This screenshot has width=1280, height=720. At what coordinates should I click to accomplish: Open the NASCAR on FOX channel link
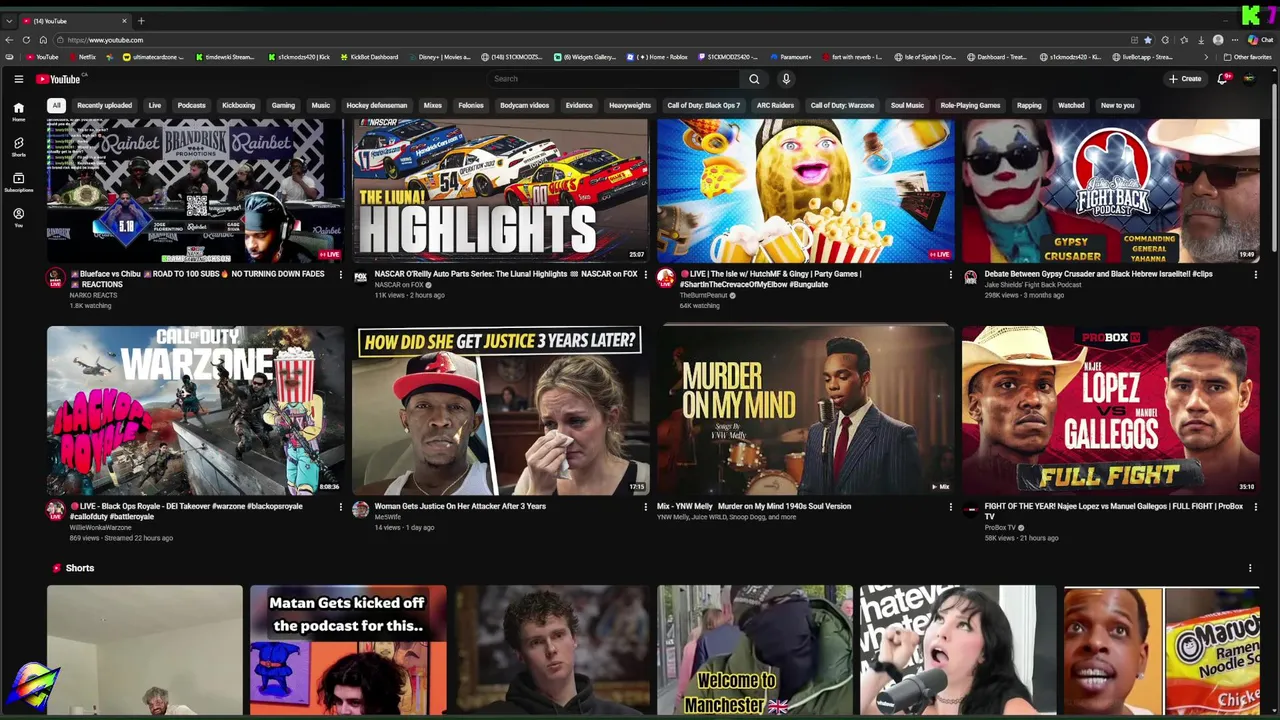pyautogui.click(x=399, y=285)
